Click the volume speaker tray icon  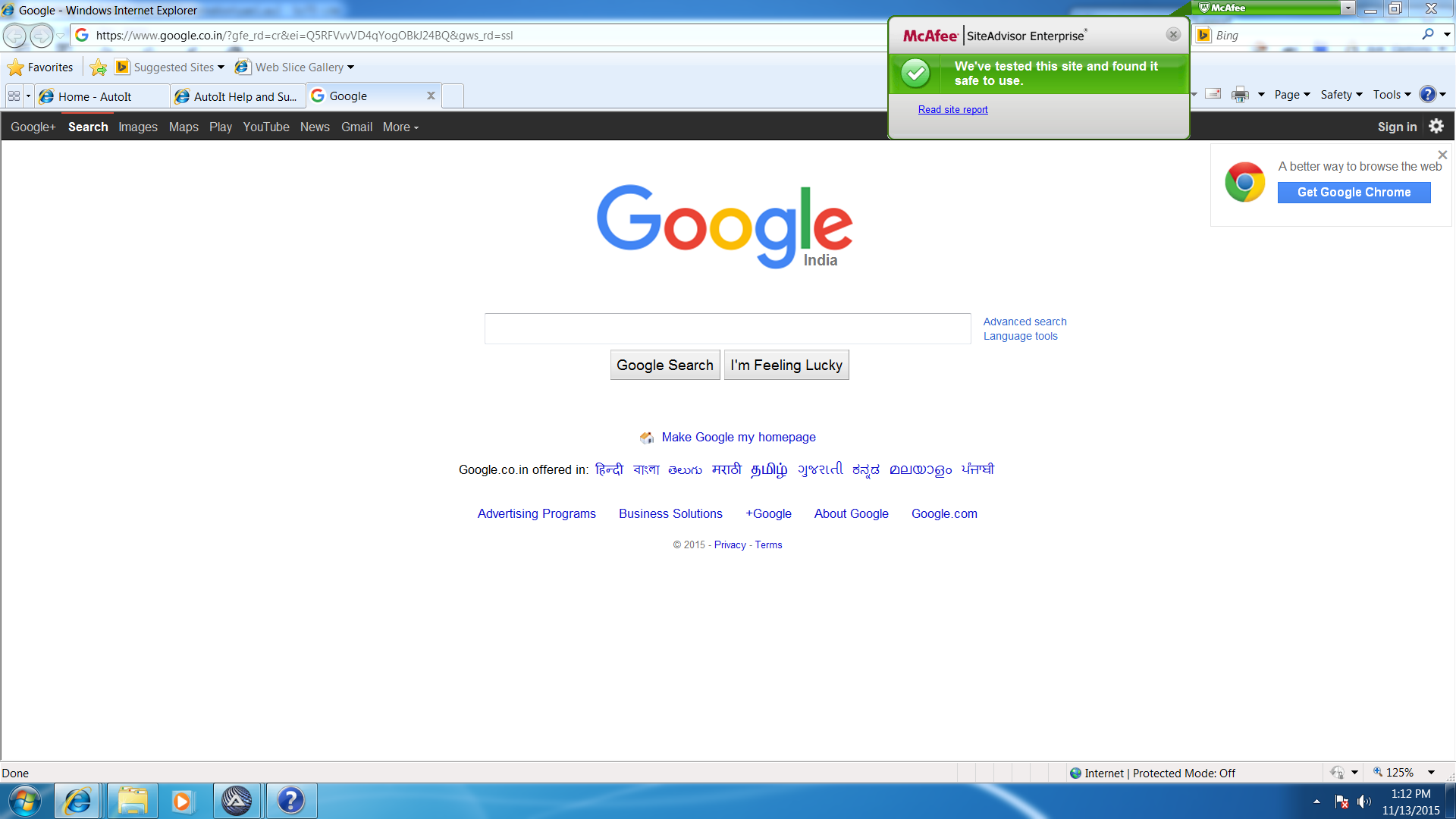[1364, 802]
